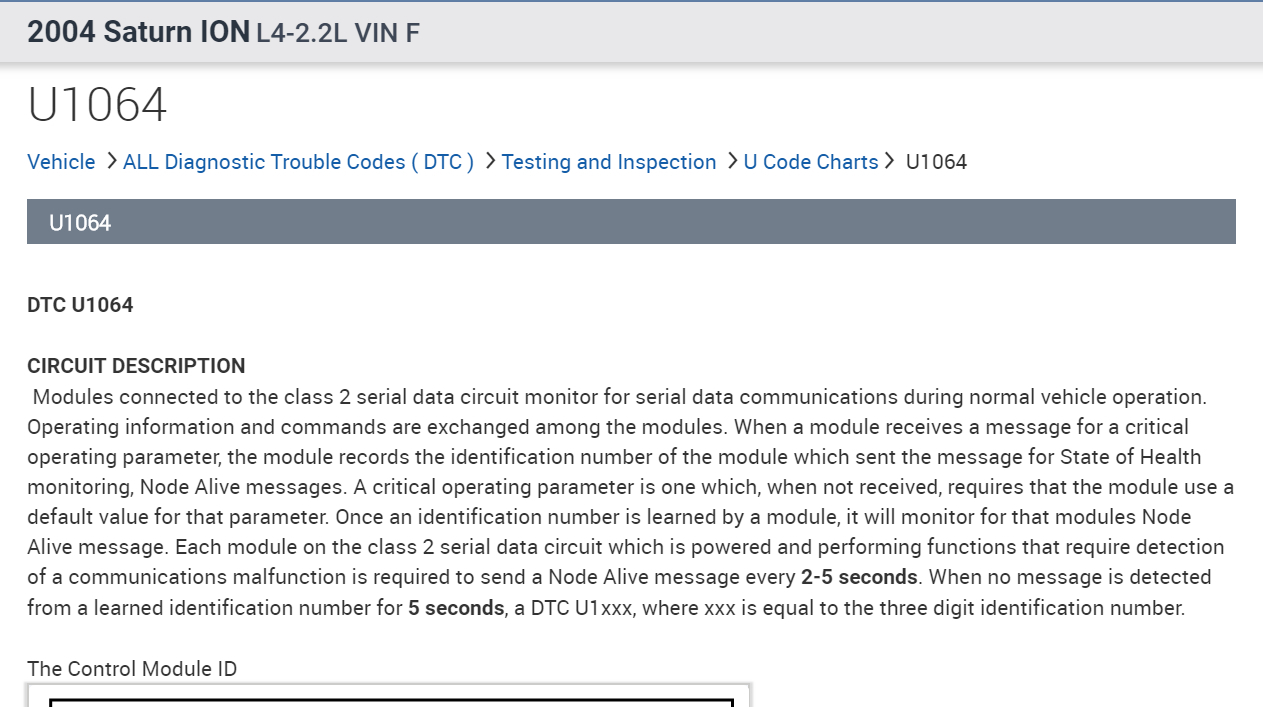Click chevron following U Code Charts
This screenshot has width=1263, height=707.
click(x=889, y=161)
